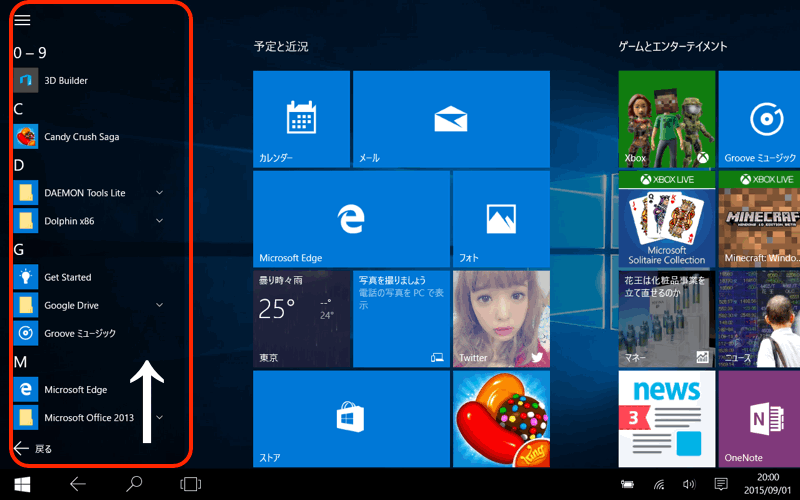Expand the Google Drive folder

[x=159, y=305]
